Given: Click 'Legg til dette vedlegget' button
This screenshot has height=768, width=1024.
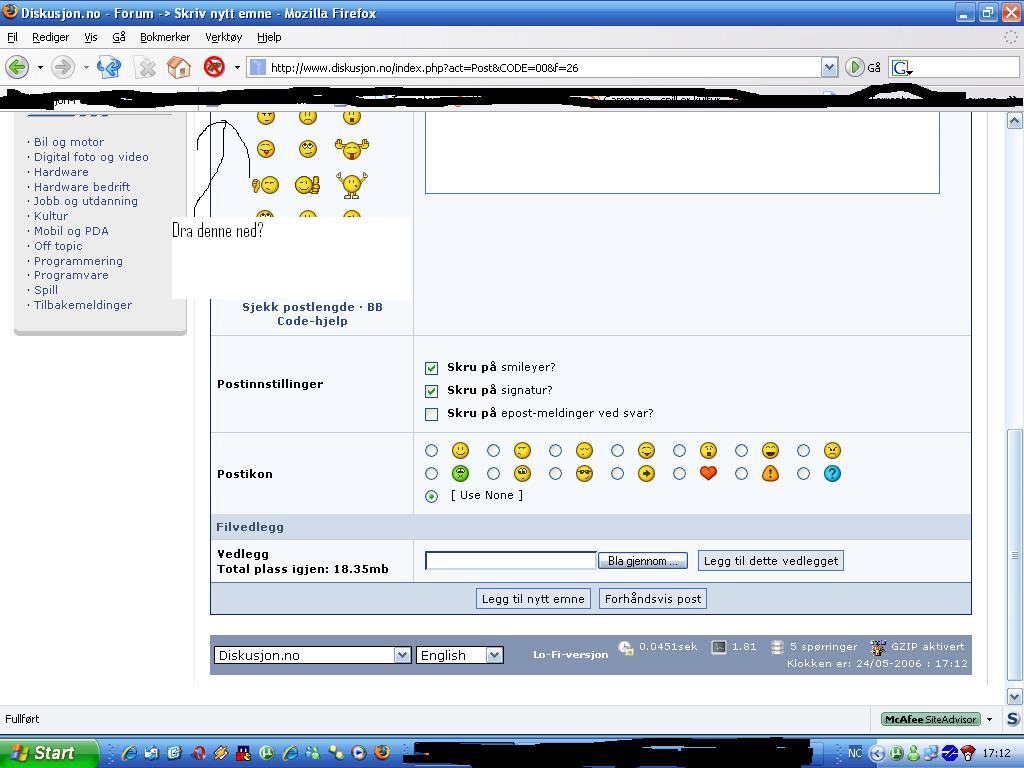Looking at the screenshot, I should 771,561.
